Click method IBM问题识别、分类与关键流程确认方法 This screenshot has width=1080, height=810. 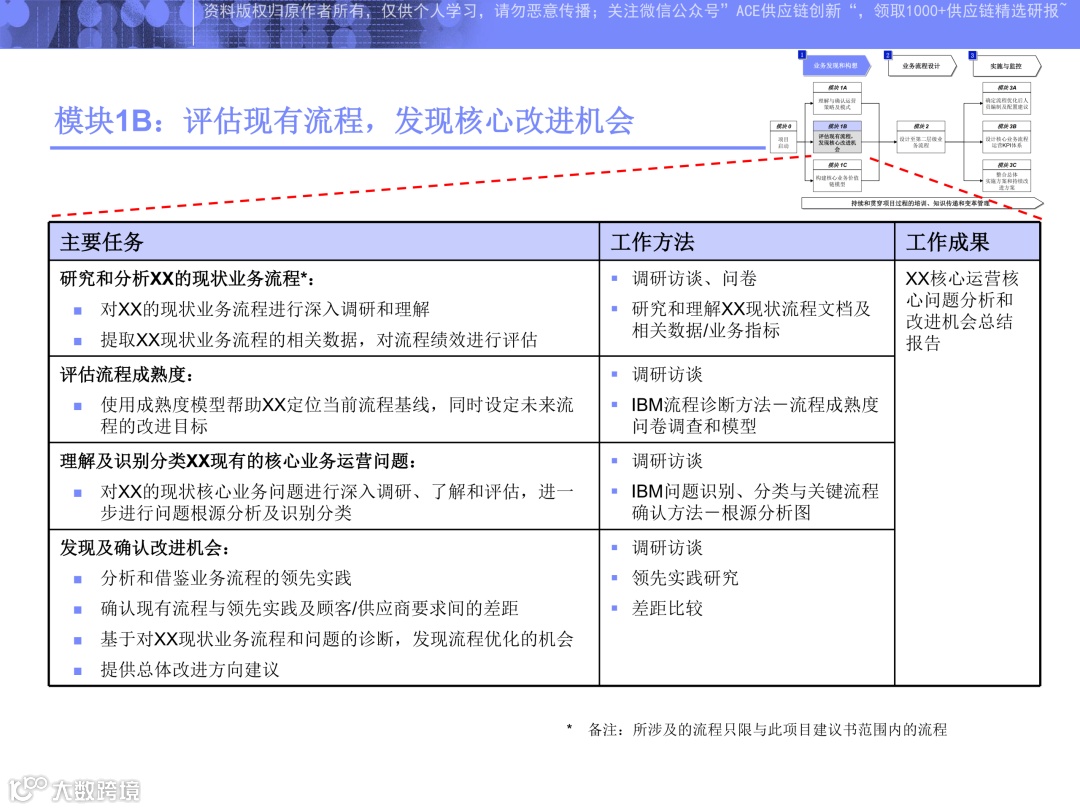point(755,502)
